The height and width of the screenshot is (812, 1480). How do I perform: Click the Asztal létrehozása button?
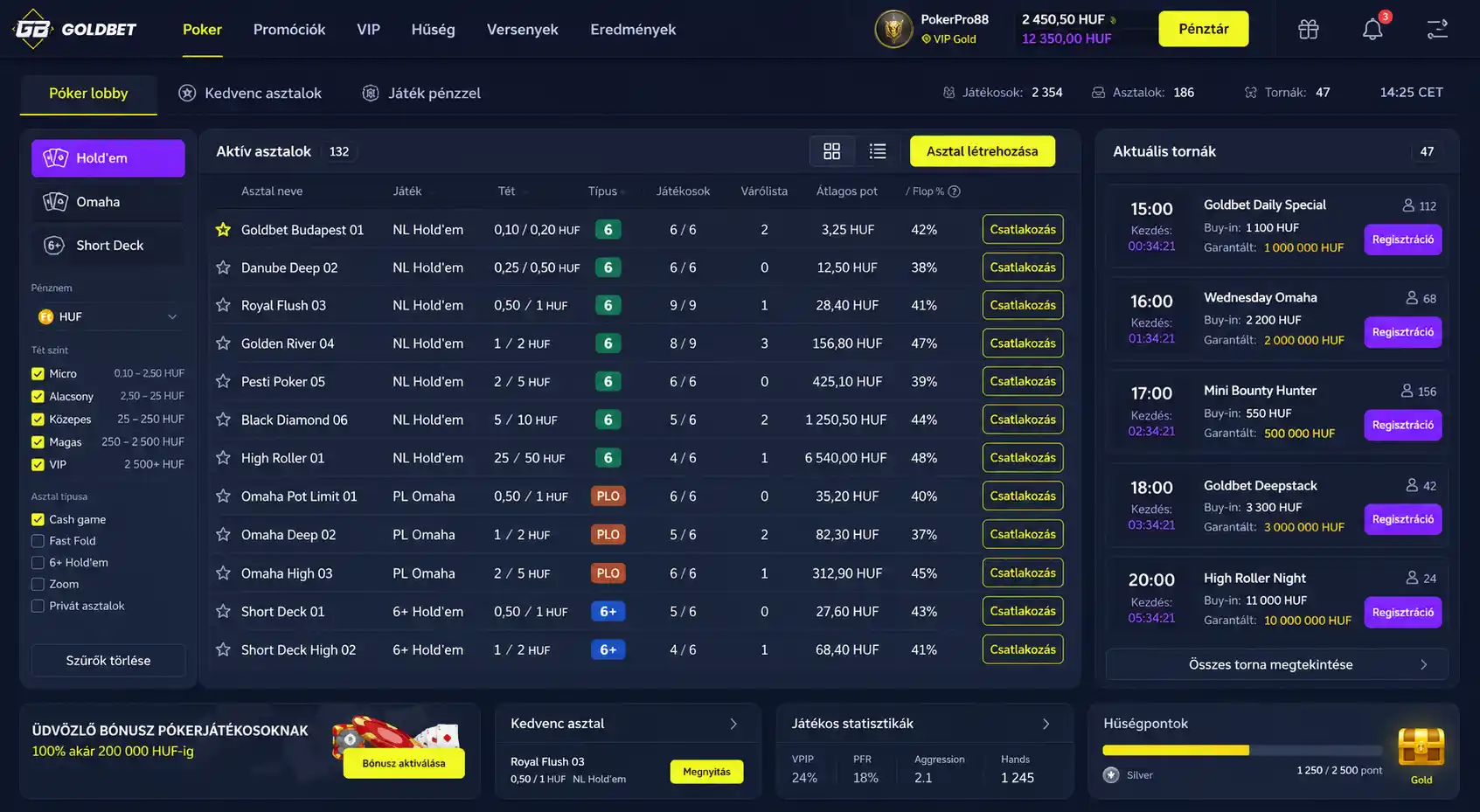coord(983,151)
